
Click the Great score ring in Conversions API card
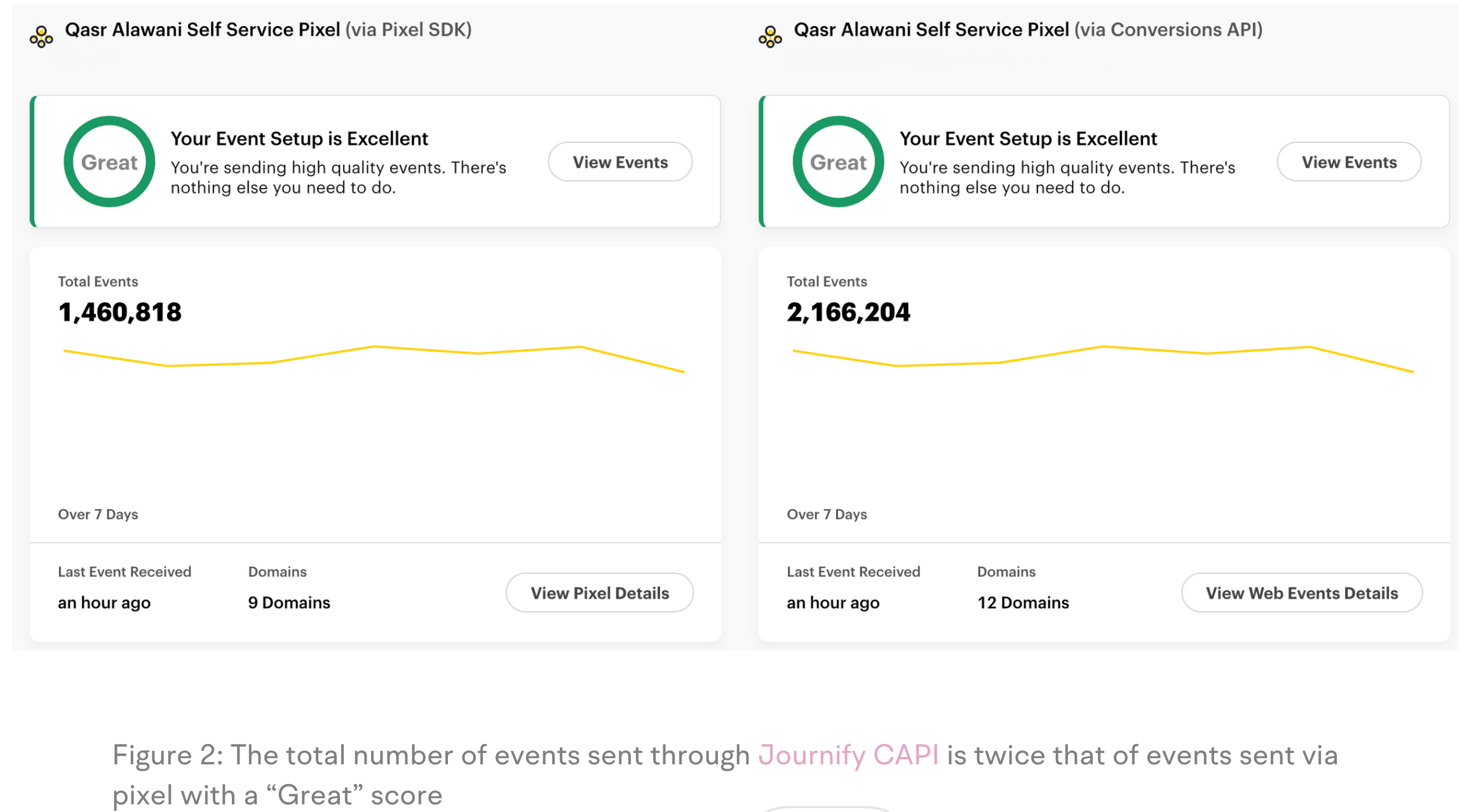[x=838, y=161]
